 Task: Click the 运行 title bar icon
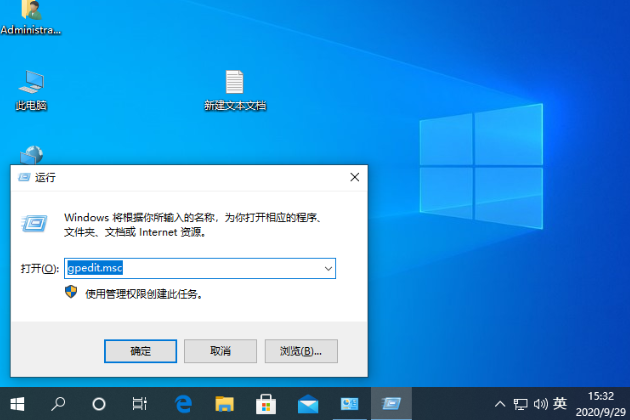24,177
